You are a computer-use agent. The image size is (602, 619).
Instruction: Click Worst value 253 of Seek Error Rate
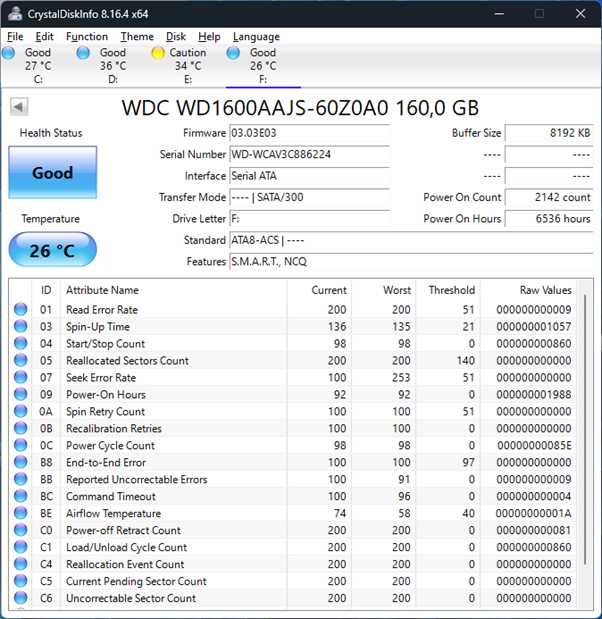401,377
